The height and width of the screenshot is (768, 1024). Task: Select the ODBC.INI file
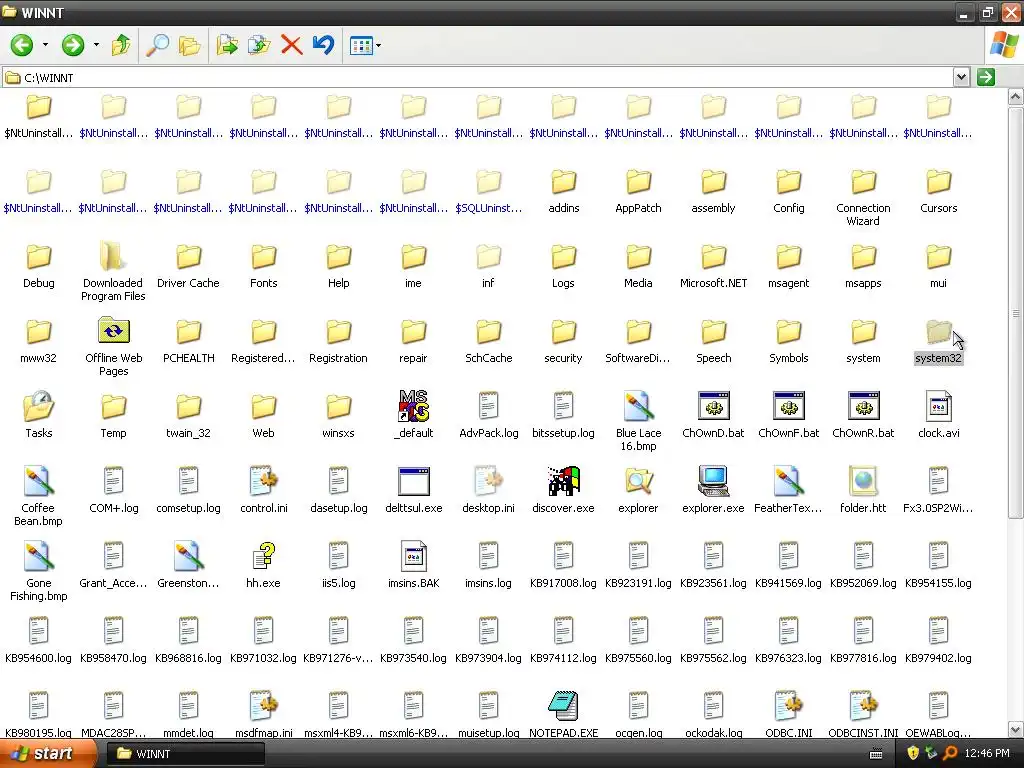(788, 714)
